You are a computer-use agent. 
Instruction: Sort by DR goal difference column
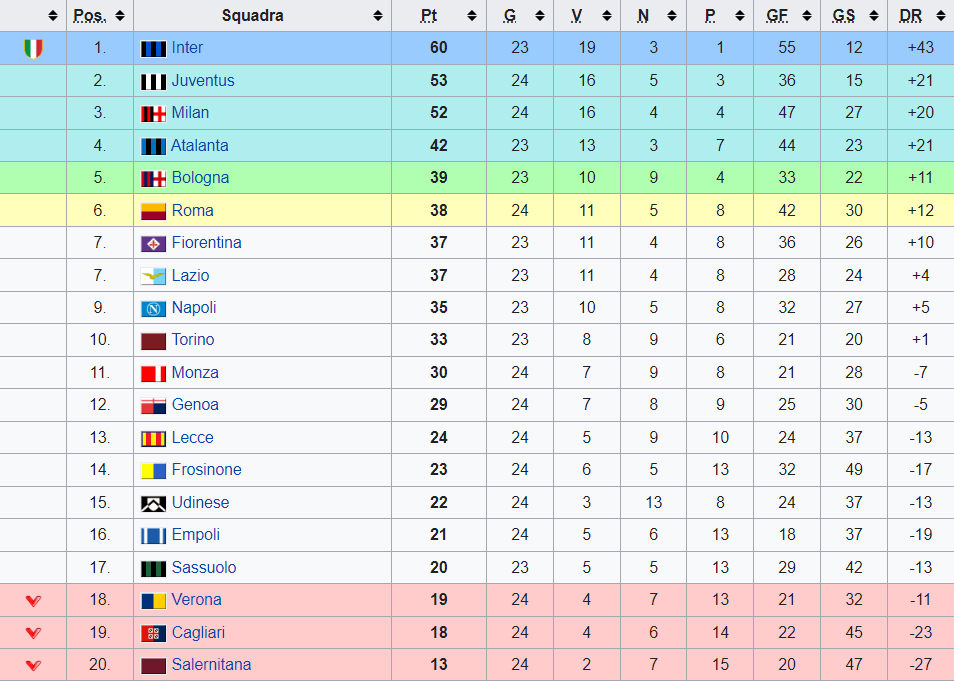click(940, 16)
